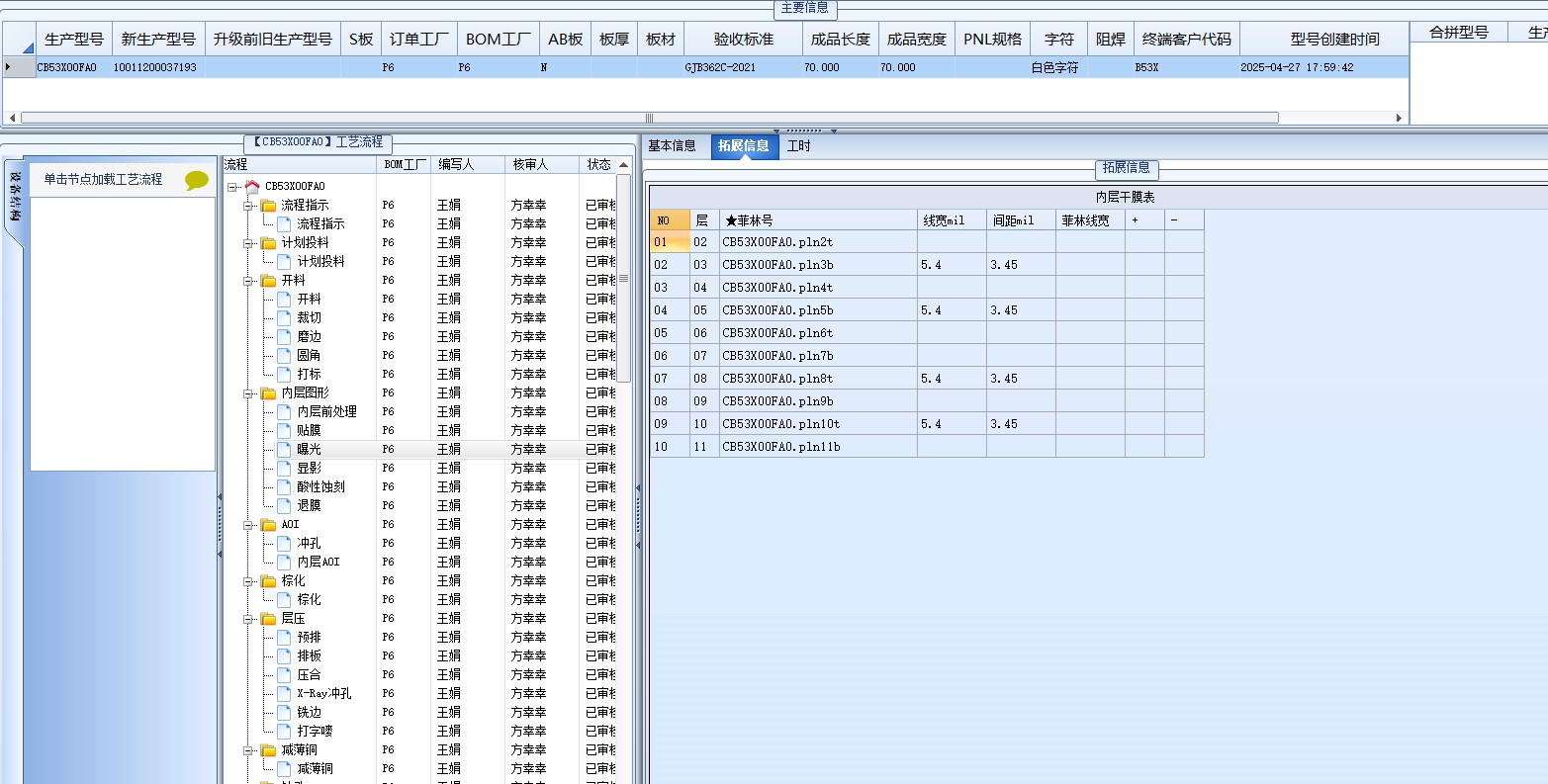Click the folder icon next to AOI
Image resolution: width=1548 pixels, height=784 pixels.
(268, 524)
